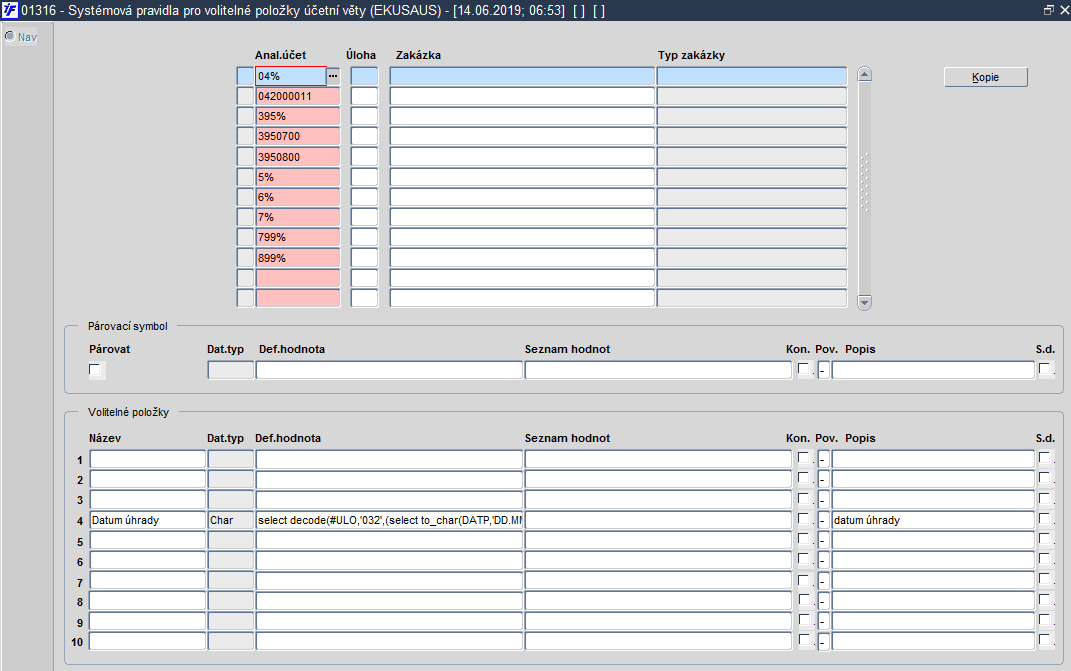The width and height of the screenshot is (1071, 671).
Task: Open the lookup list button beside 04%
Action: pos(333,77)
